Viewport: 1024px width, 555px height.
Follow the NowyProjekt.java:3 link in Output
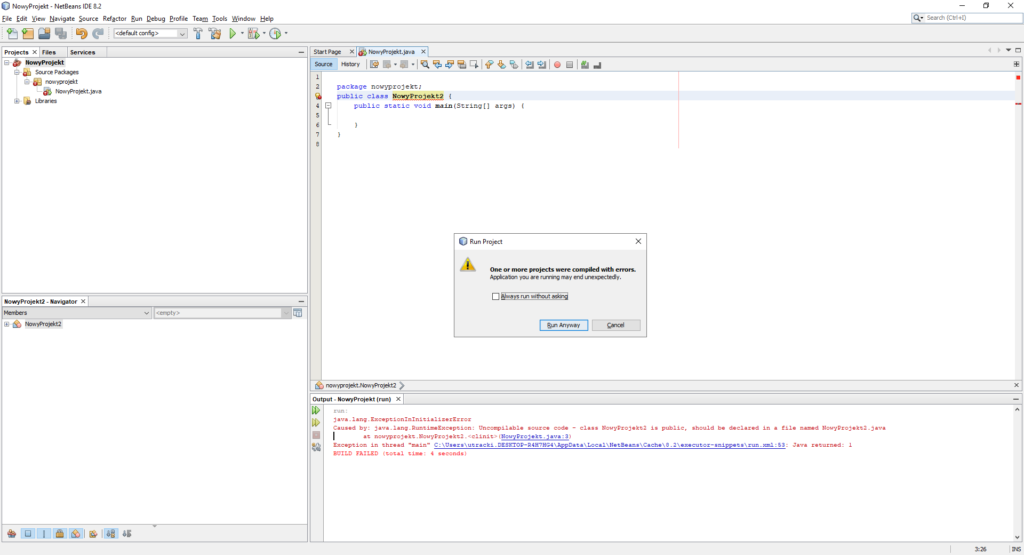[x=535, y=436]
